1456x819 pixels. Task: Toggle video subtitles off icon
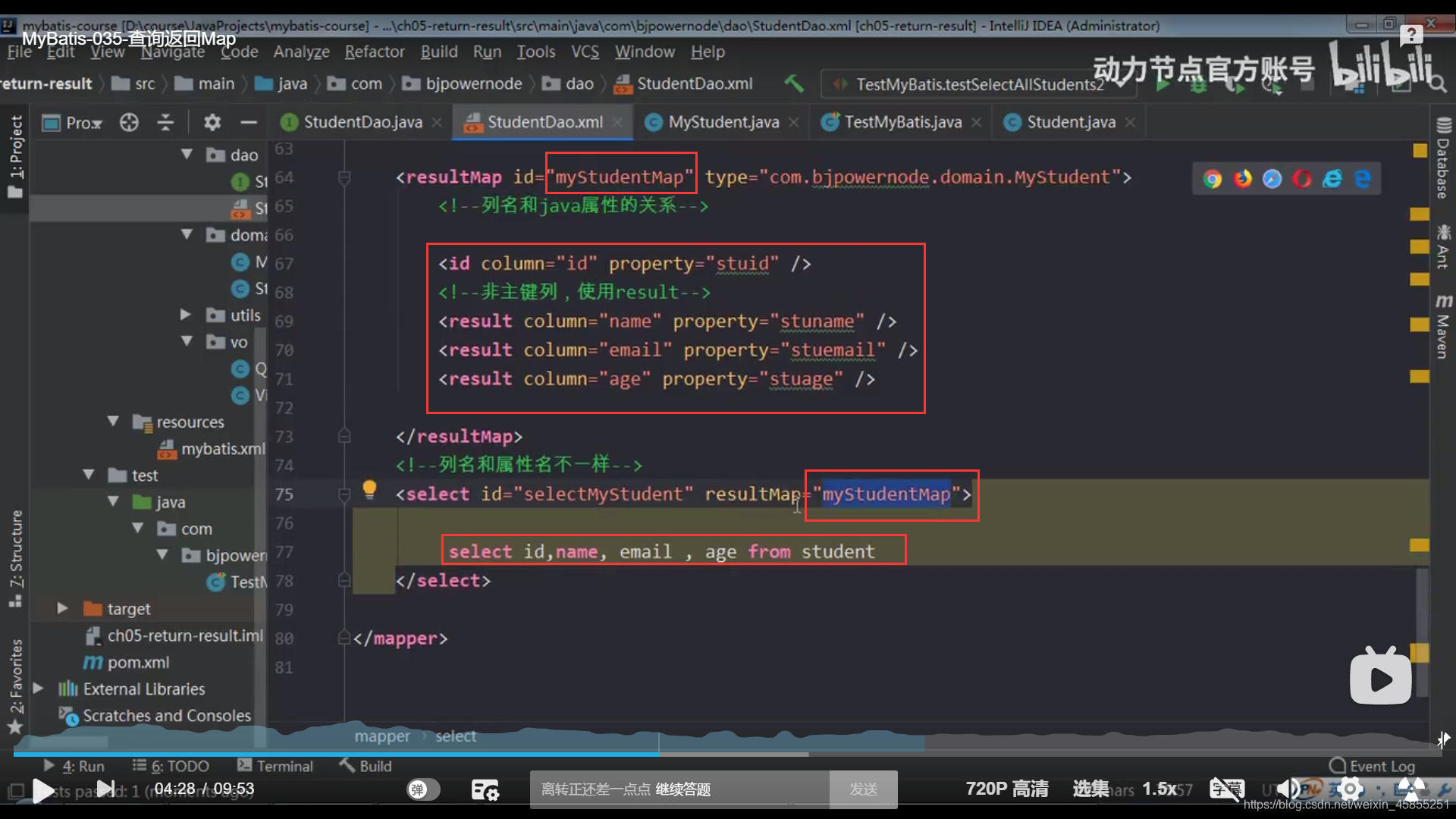1227,789
